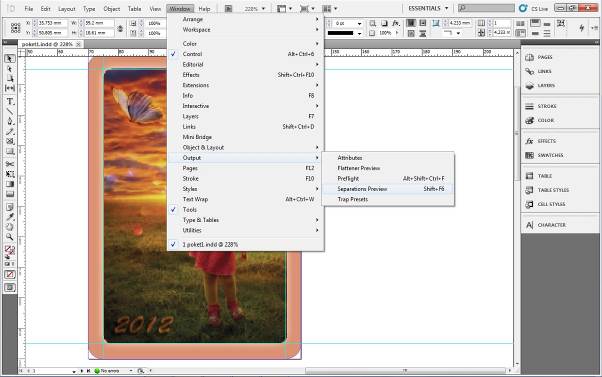Select the Eyedropper tool
The width and height of the screenshot is (602, 377).
coord(10,217)
